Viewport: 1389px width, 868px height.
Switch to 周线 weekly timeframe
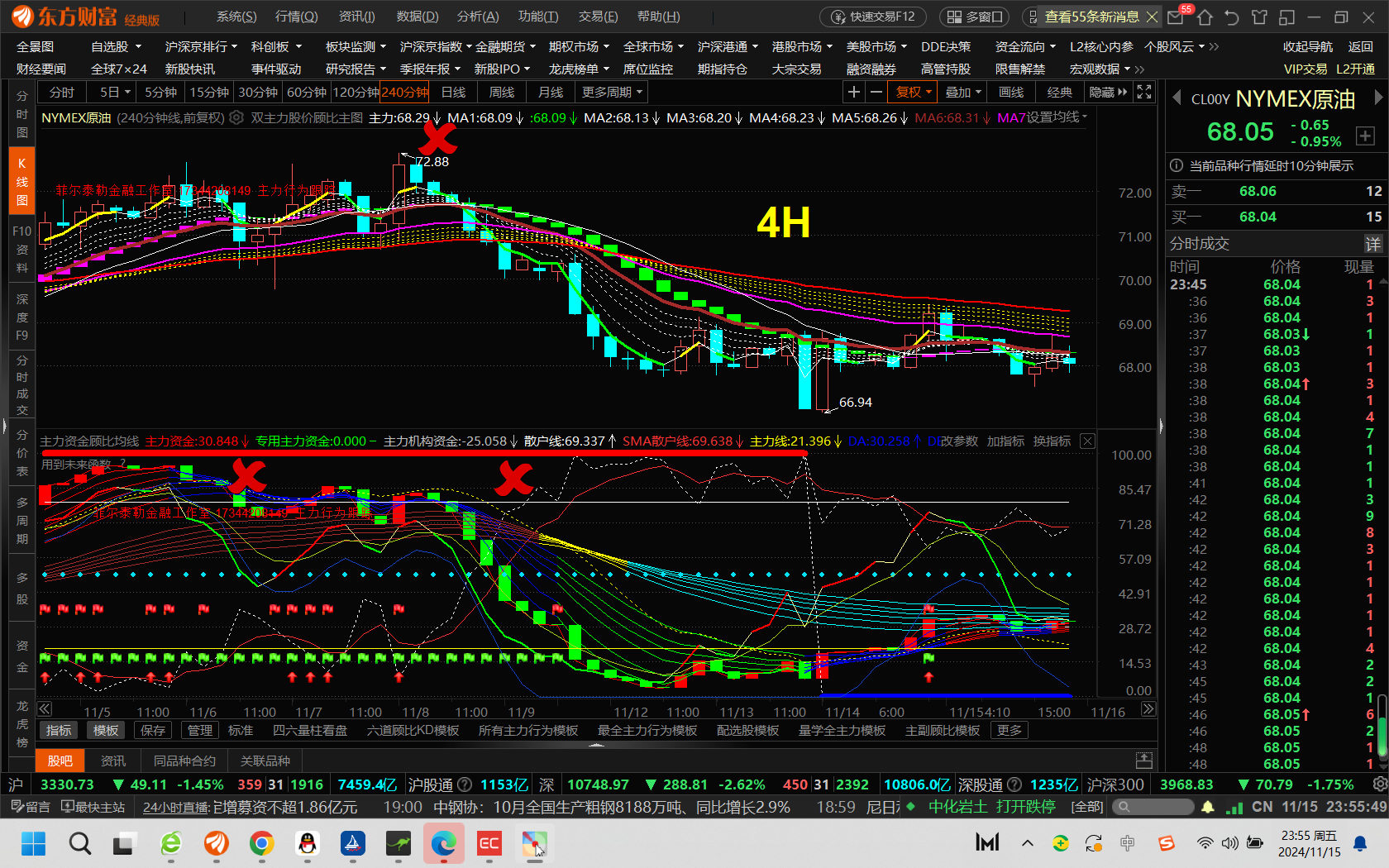pos(502,92)
